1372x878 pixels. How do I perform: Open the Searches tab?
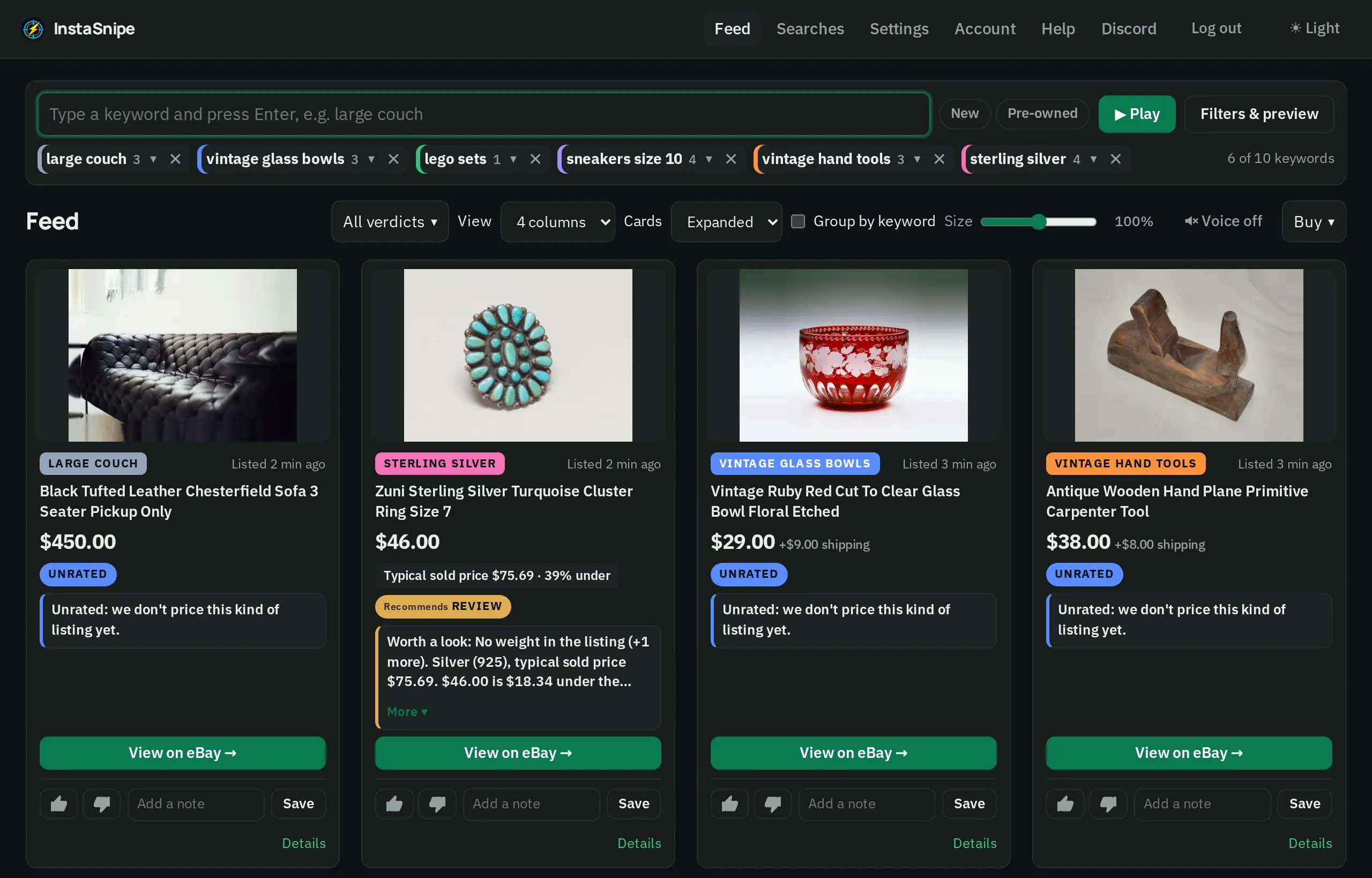click(x=810, y=28)
